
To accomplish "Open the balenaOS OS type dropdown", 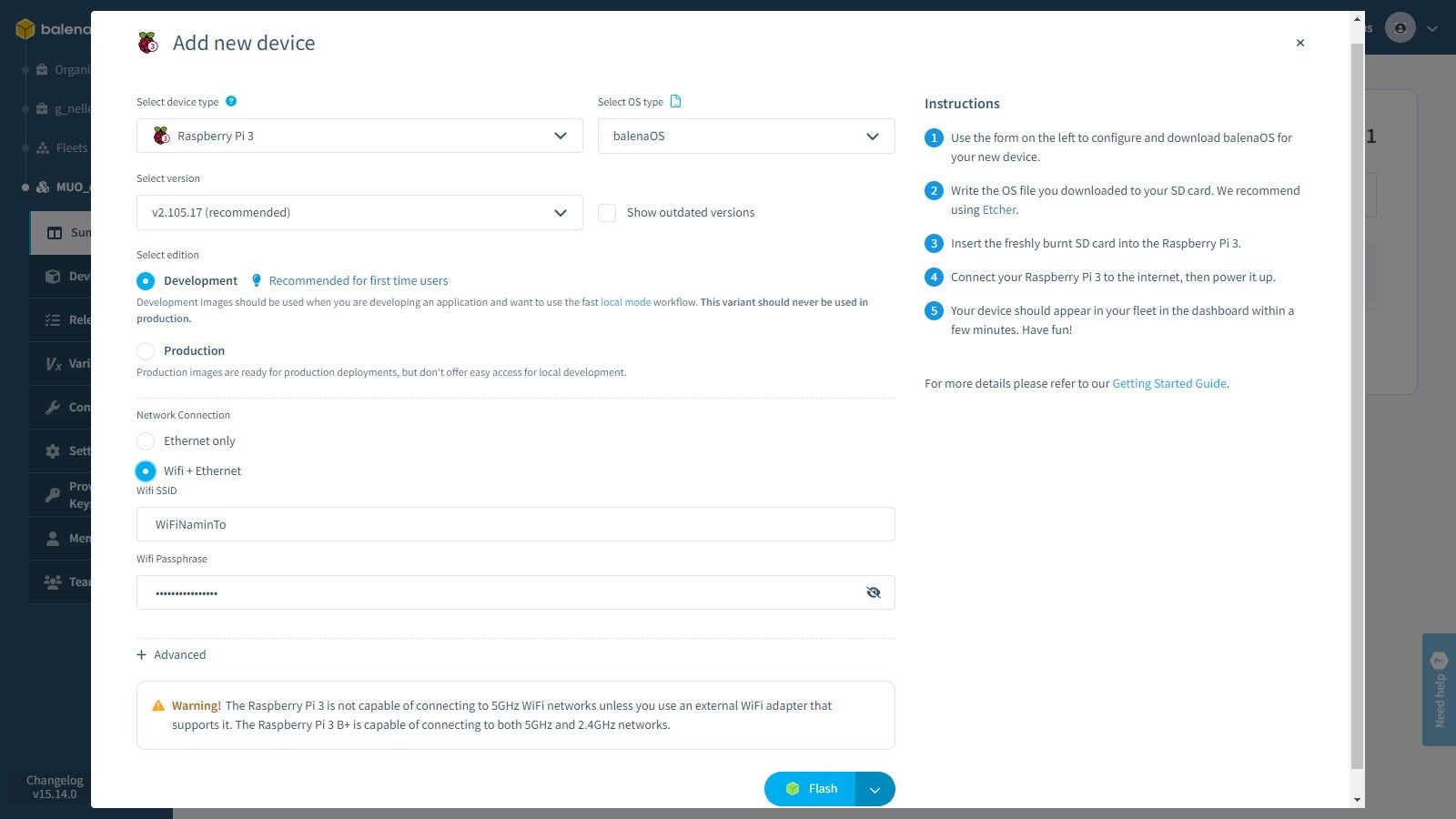I will tap(746, 136).
